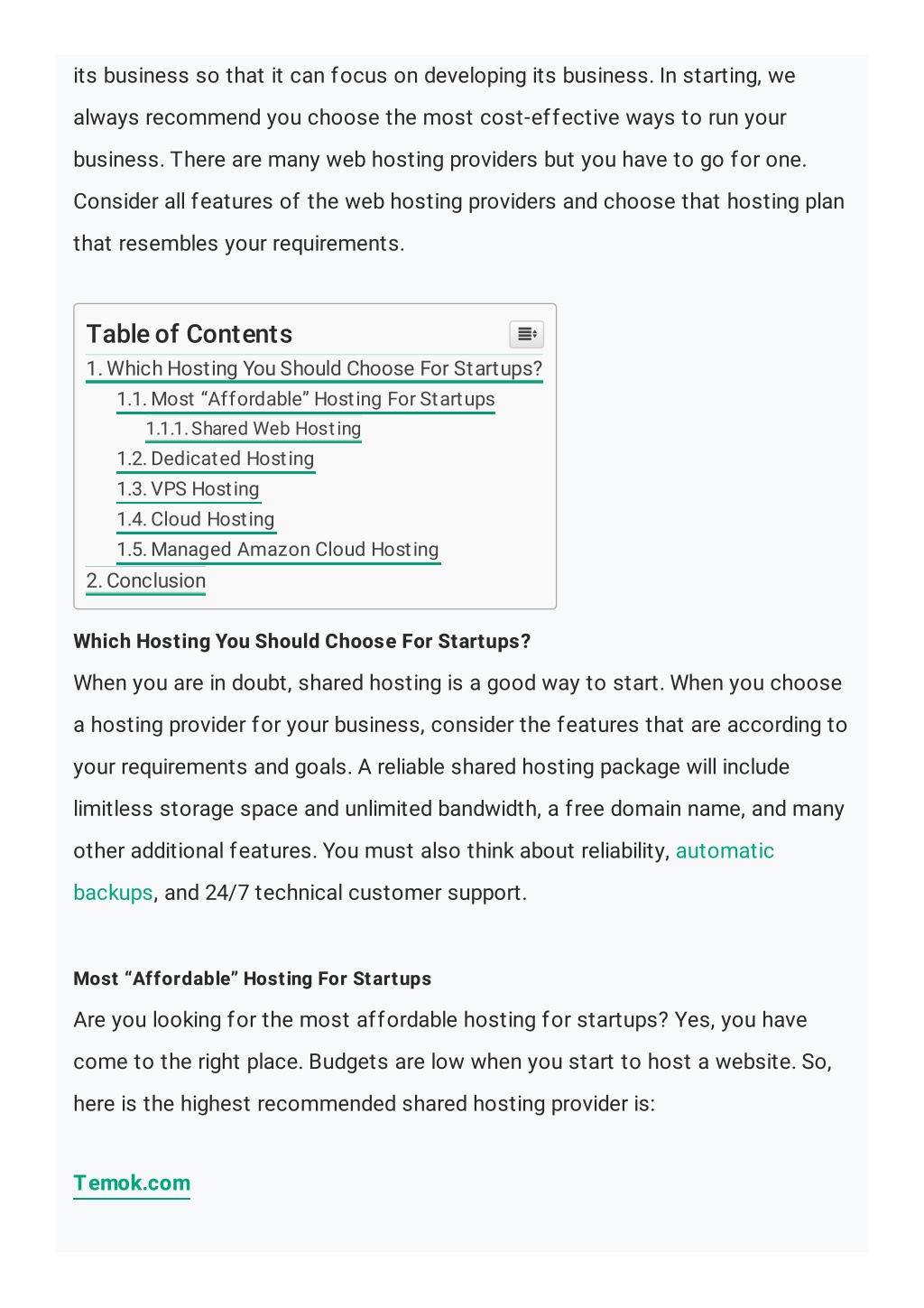Viewport: 924px width, 1308px height.
Task: Click the bold 'Which Hosting You Should Choose' heading
Action: point(302,641)
